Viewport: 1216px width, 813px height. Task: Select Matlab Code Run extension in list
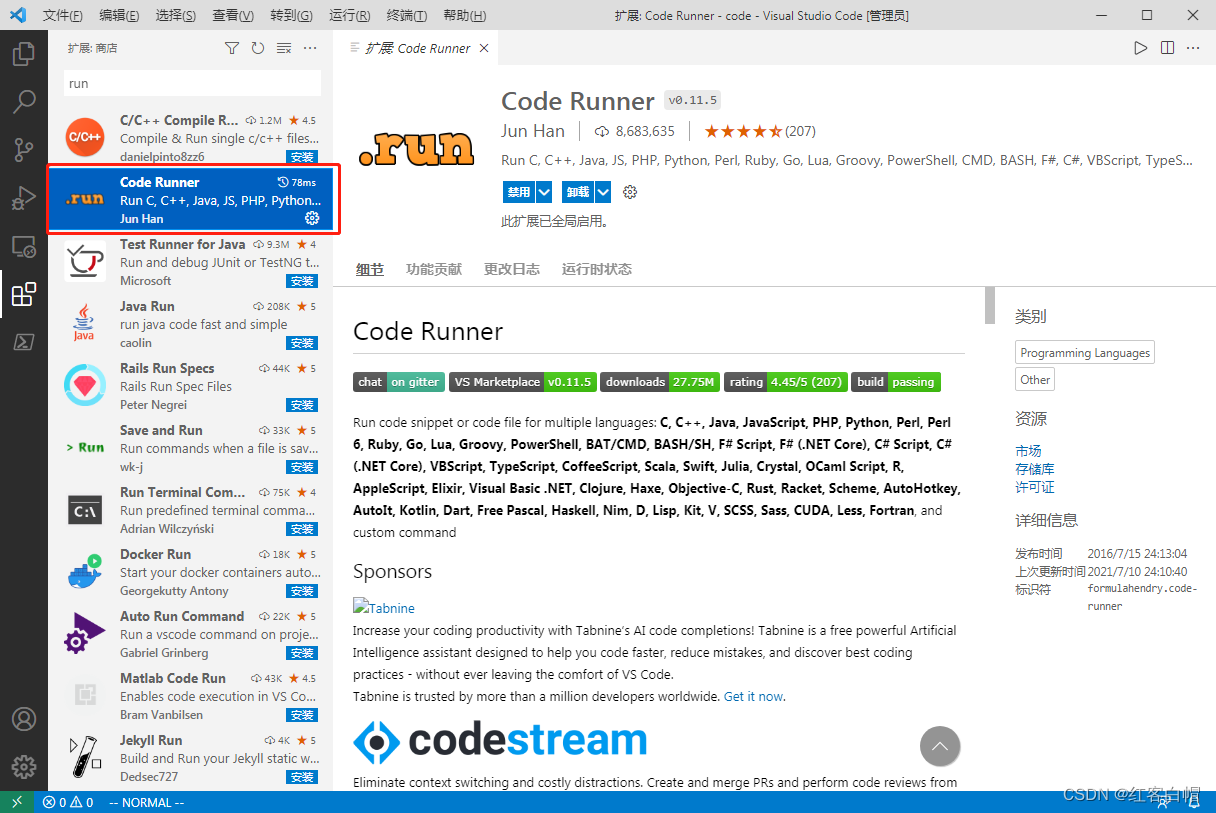190,696
